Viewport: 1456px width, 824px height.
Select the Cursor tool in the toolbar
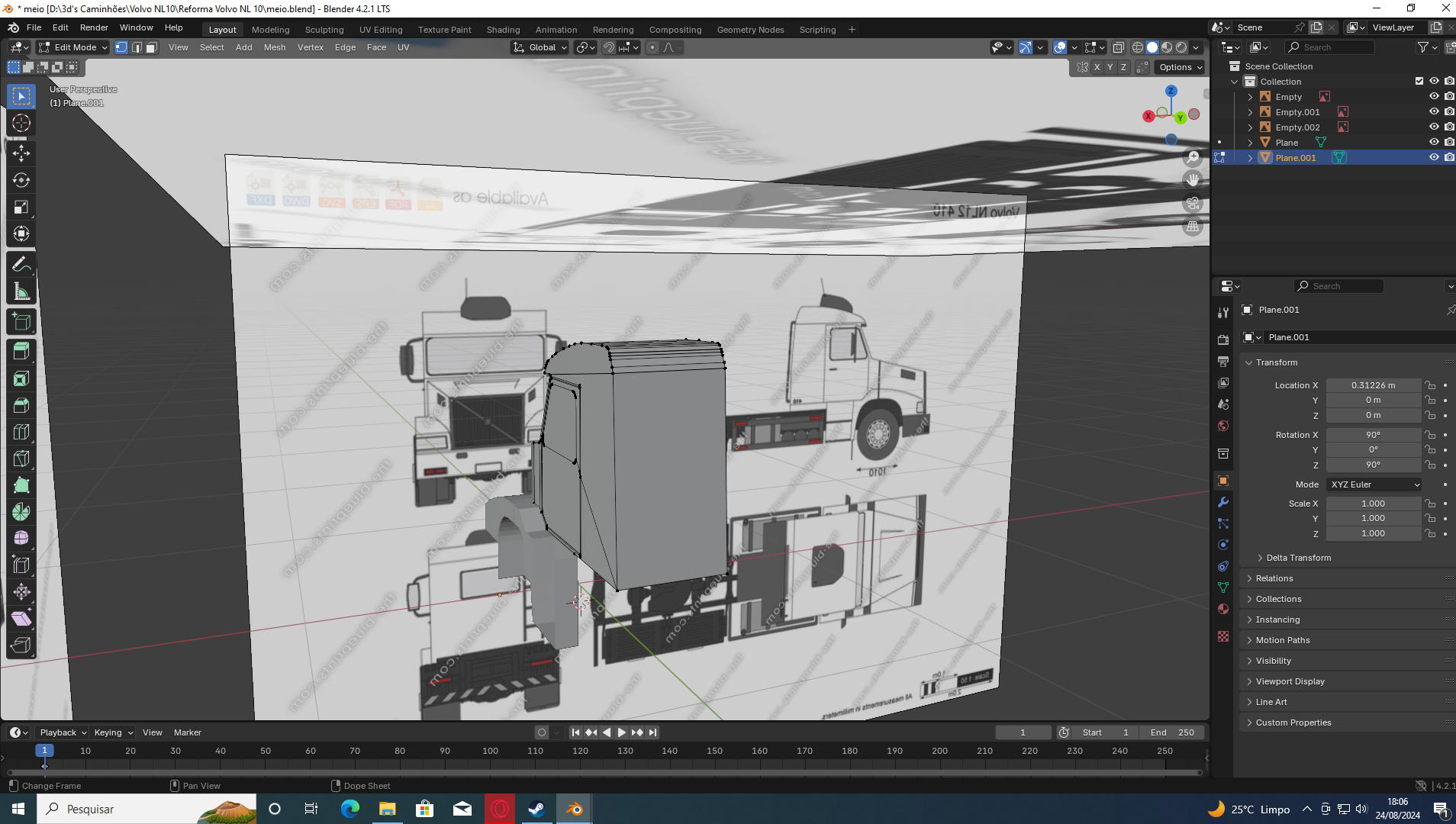click(x=21, y=123)
